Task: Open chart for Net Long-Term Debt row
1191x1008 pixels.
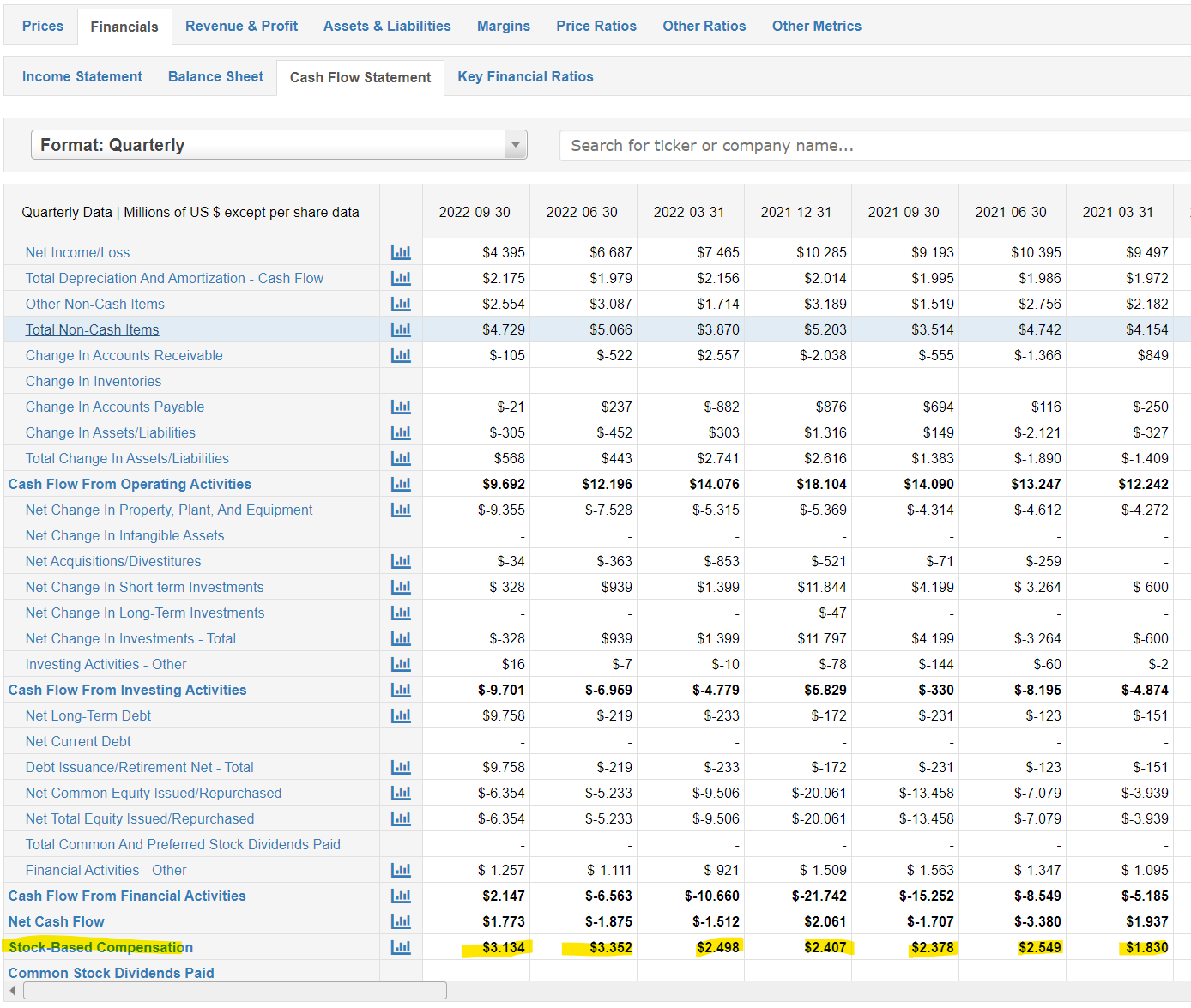Action: coord(401,715)
